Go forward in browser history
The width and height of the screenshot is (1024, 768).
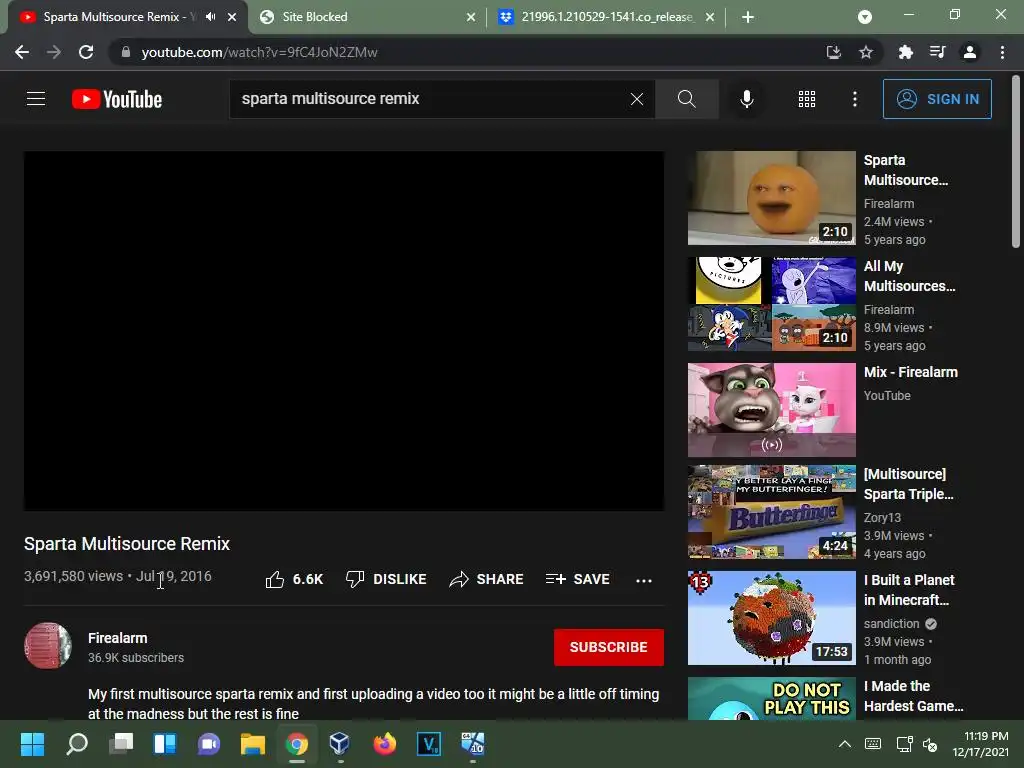54,52
